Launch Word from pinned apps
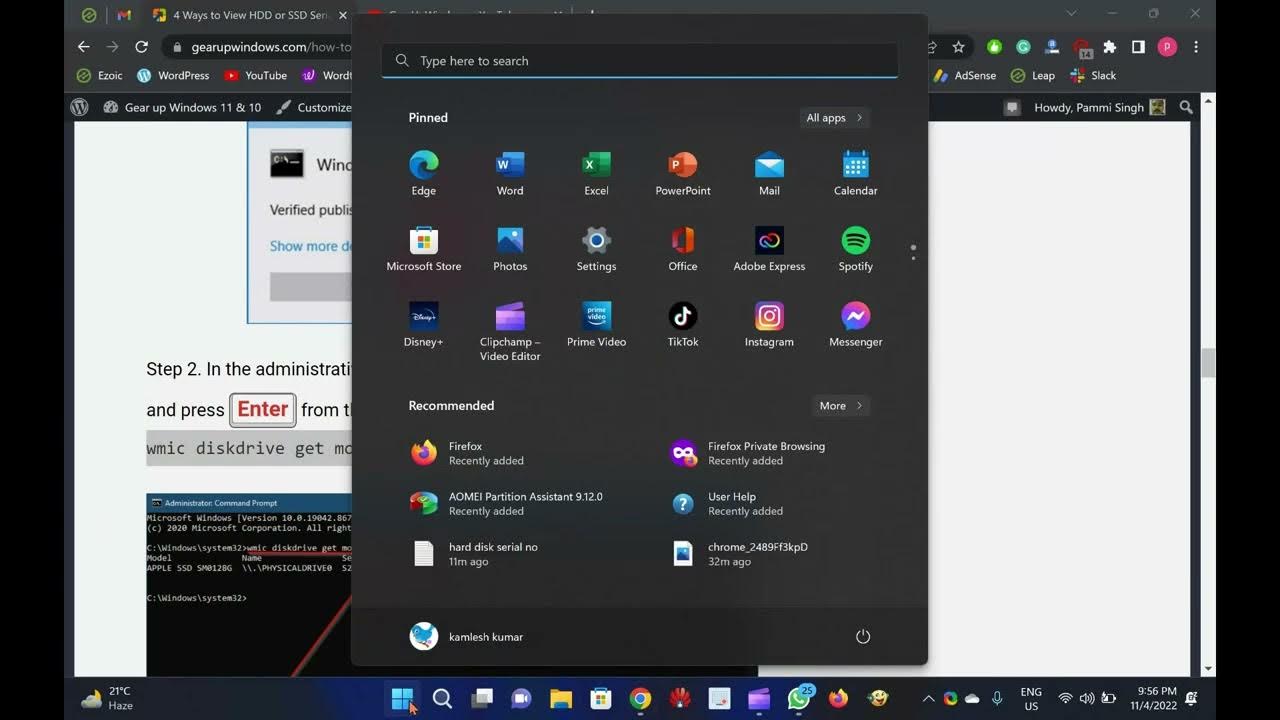1280x720 pixels. coord(510,174)
